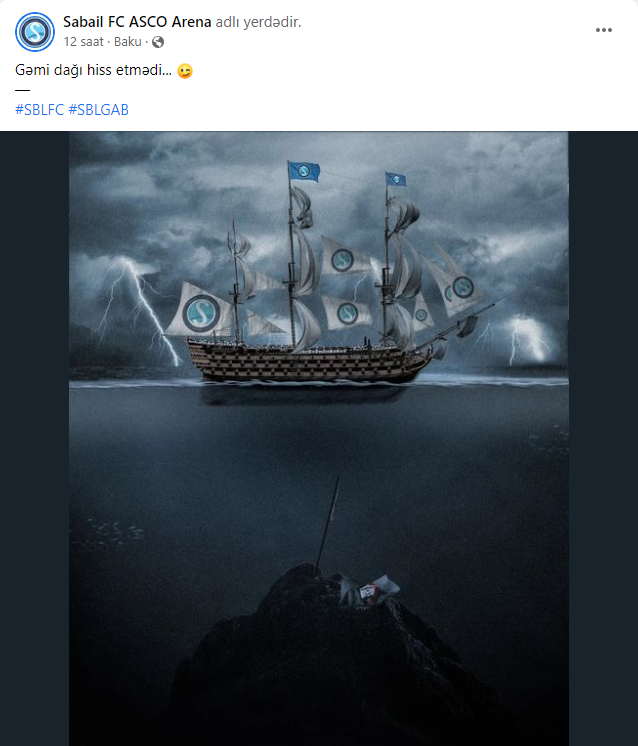
Task: Open the Sabail FC profile avatar
Action: 35,32
